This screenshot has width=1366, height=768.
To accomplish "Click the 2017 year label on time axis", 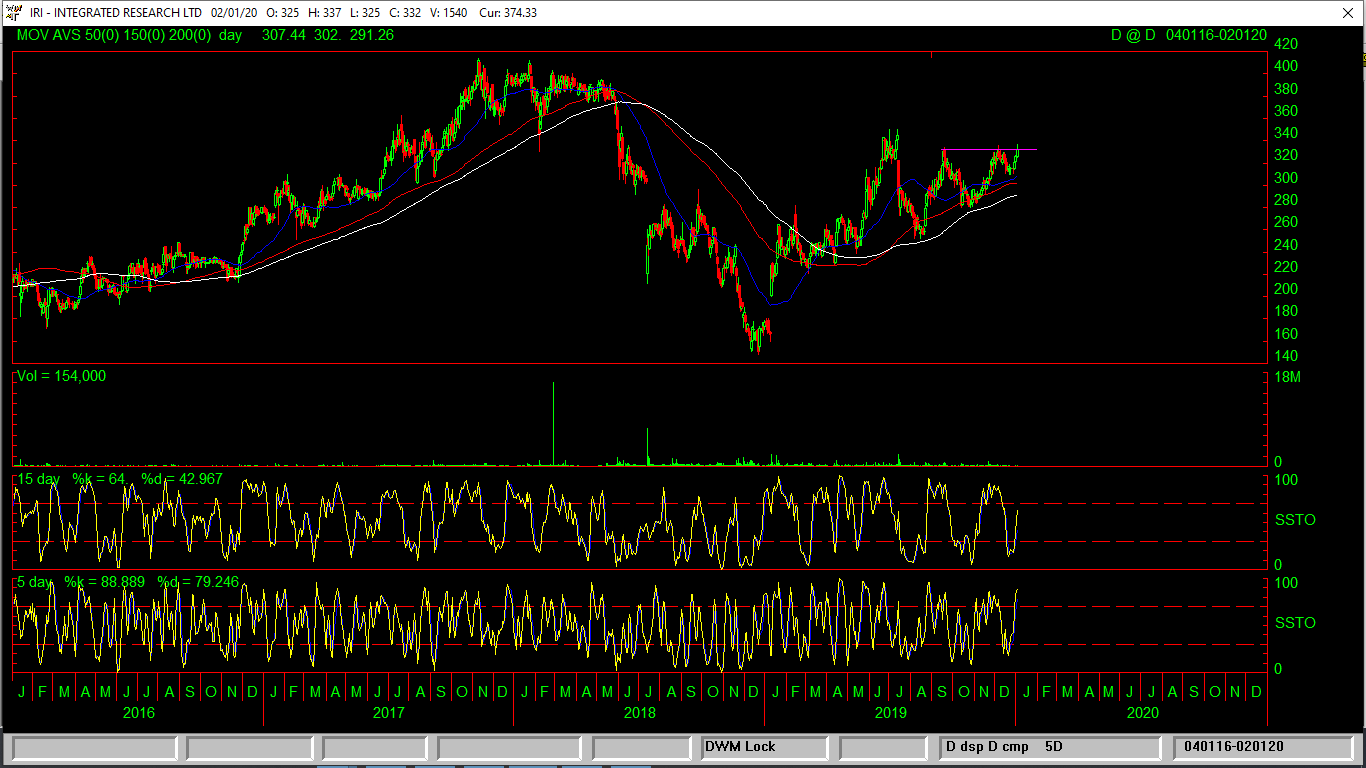I will 388,713.
